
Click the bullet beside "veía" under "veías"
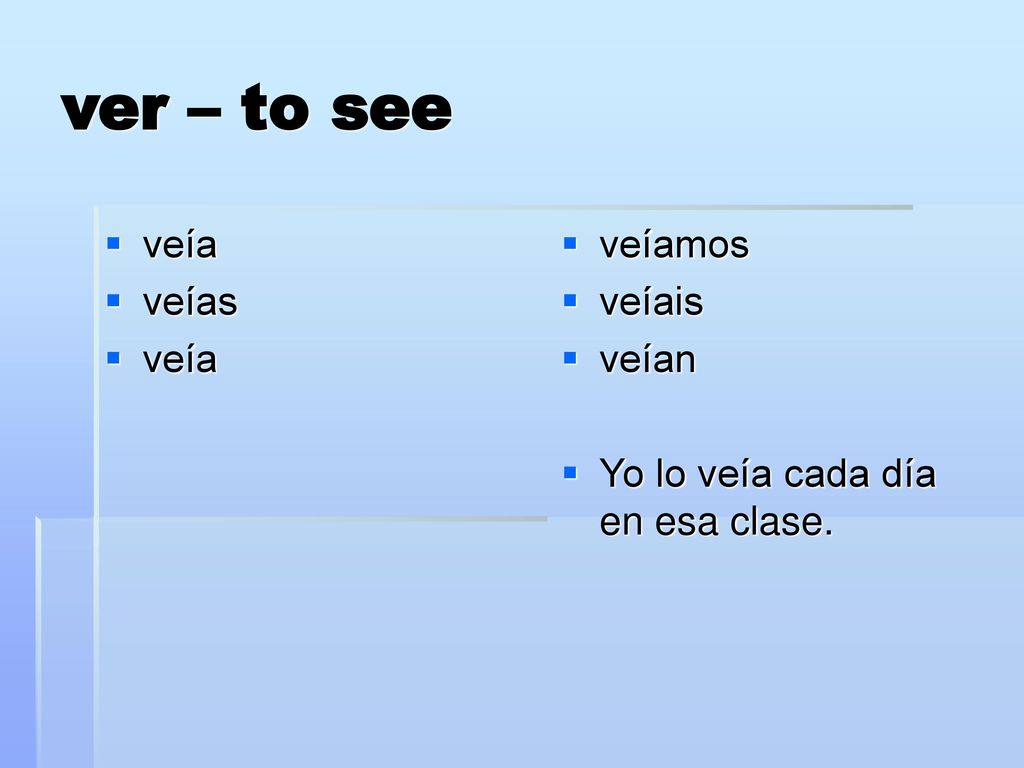114,358
